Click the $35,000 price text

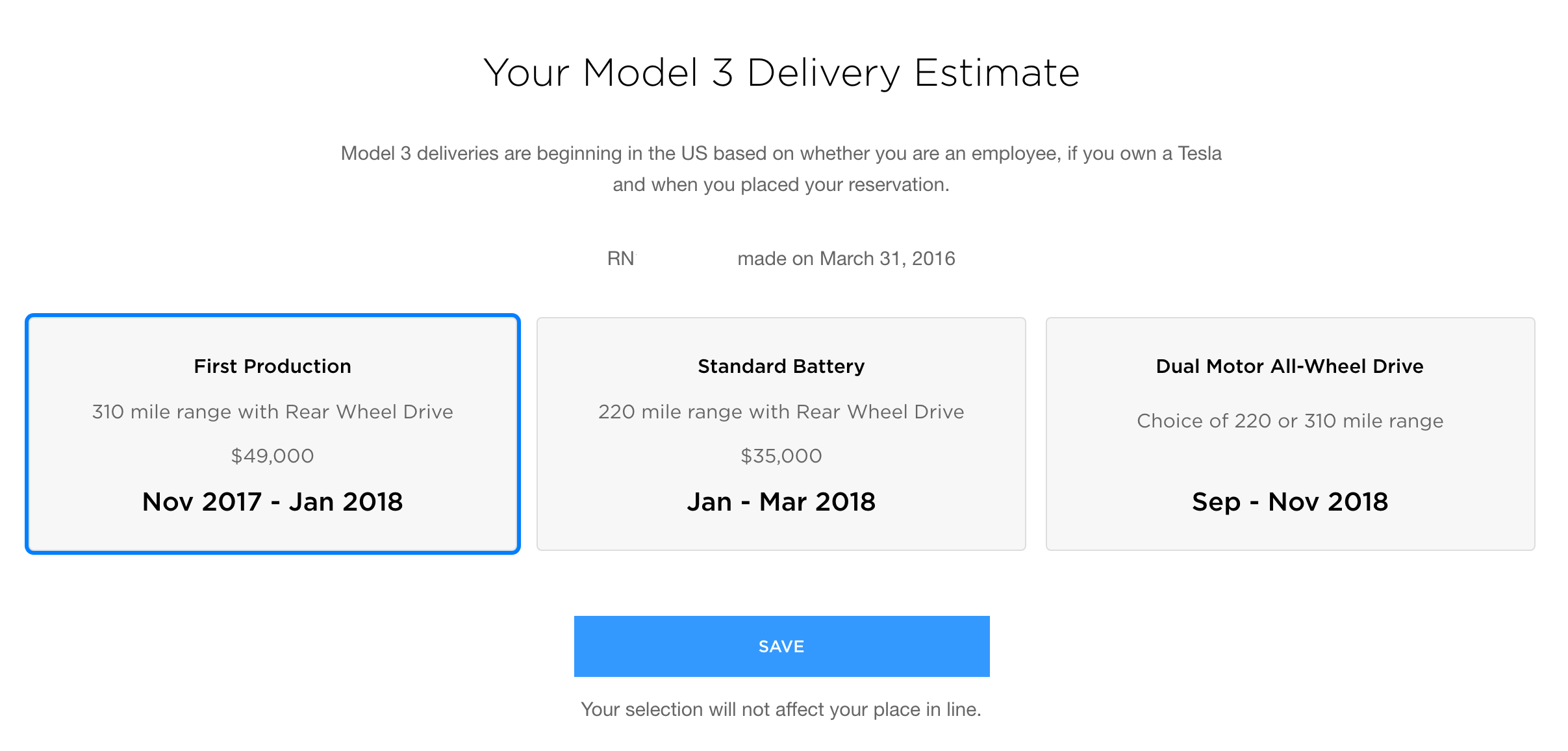click(x=781, y=456)
